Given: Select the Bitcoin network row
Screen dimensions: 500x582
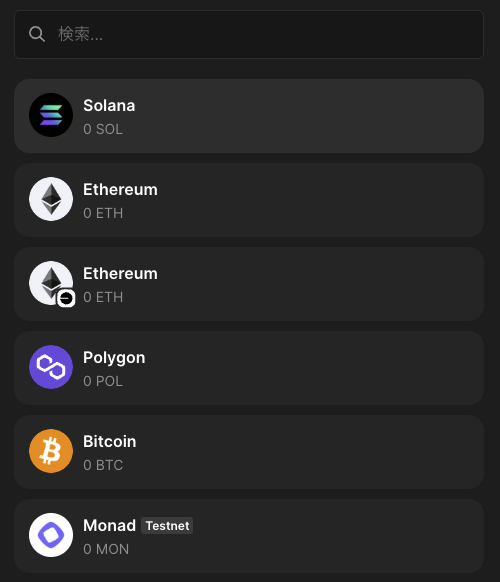Looking at the screenshot, I should (249, 452).
